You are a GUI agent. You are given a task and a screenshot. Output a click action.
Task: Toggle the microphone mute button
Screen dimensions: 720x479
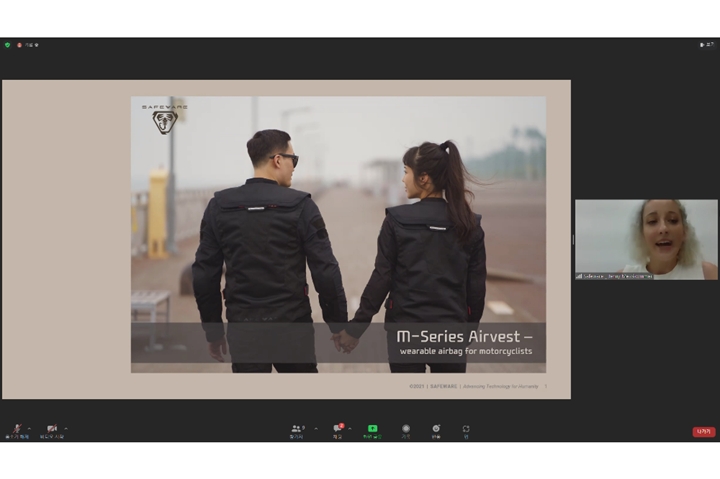16,430
